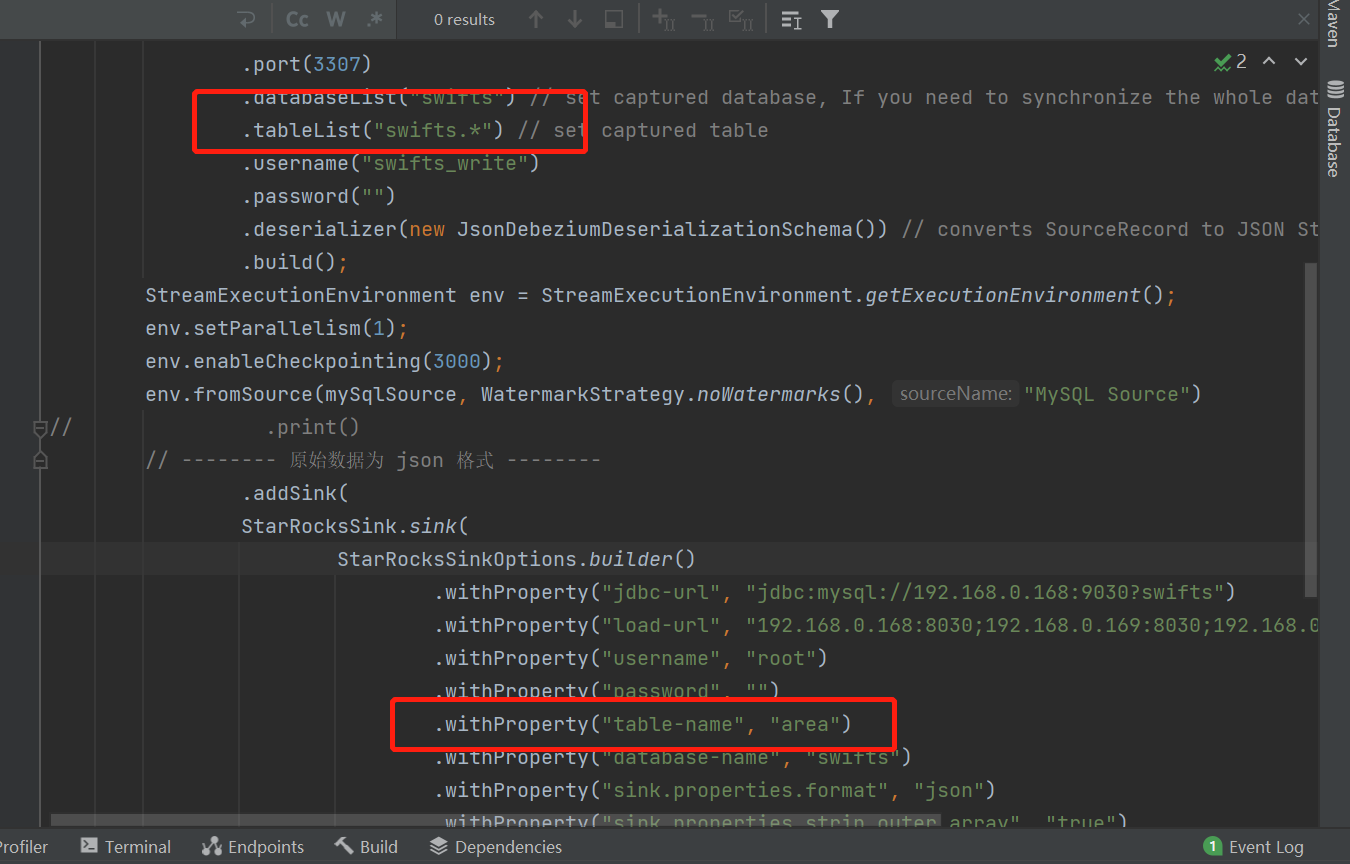Open the Maven tool window
Image resolution: width=1350 pixels, height=864 pixels.
[x=1334, y=24]
